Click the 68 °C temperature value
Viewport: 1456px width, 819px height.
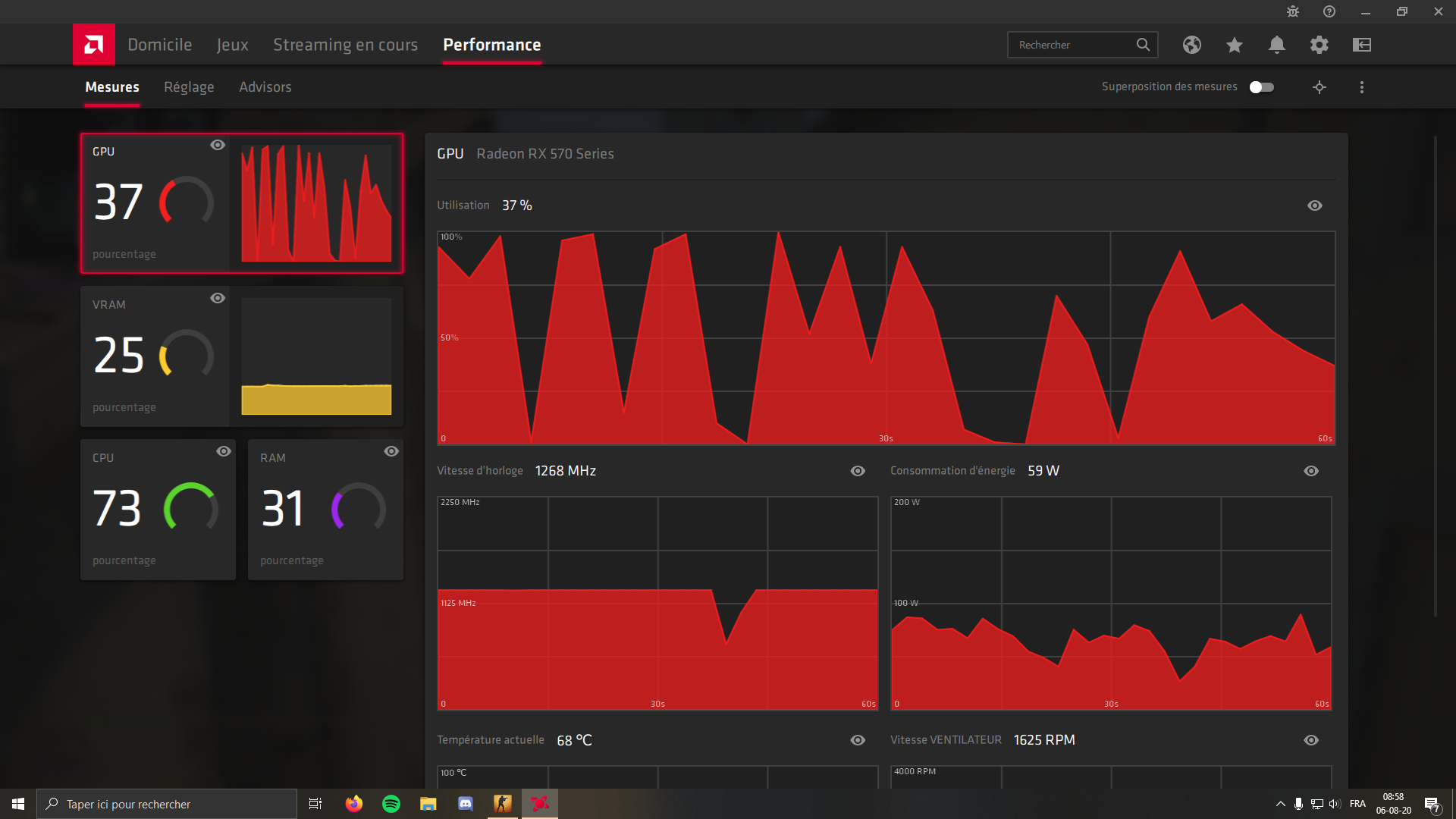pyautogui.click(x=574, y=740)
